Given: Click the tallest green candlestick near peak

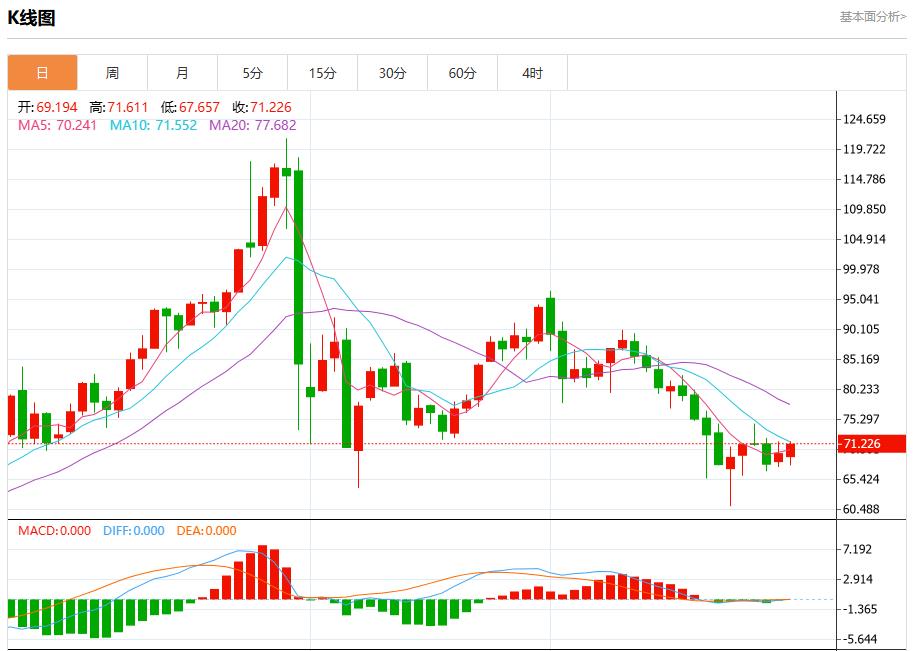Looking at the screenshot, I should coord(298,266).
